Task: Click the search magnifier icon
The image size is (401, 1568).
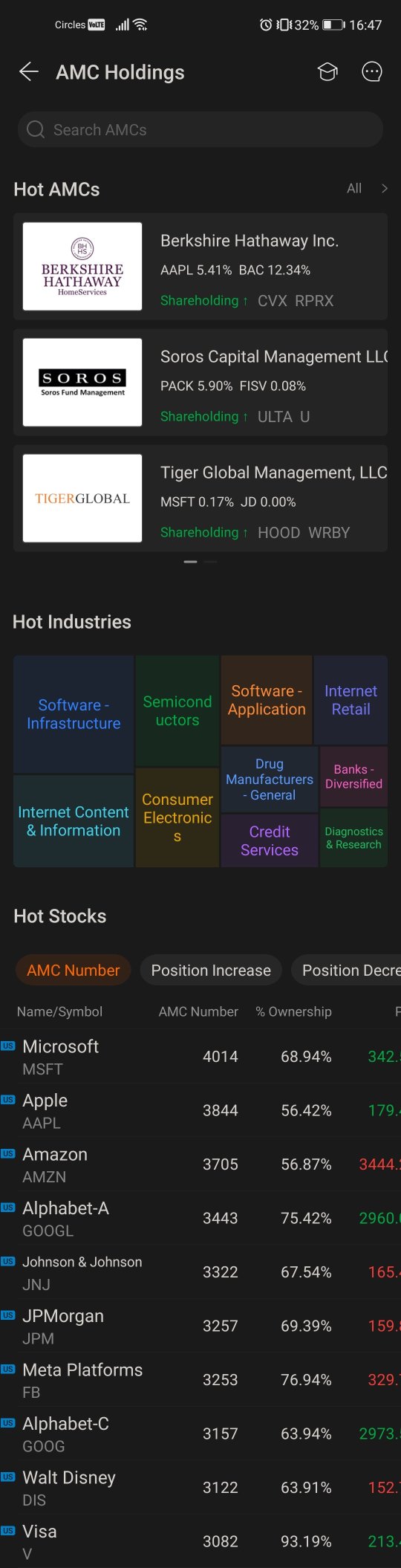Action: tap(36, 129)
